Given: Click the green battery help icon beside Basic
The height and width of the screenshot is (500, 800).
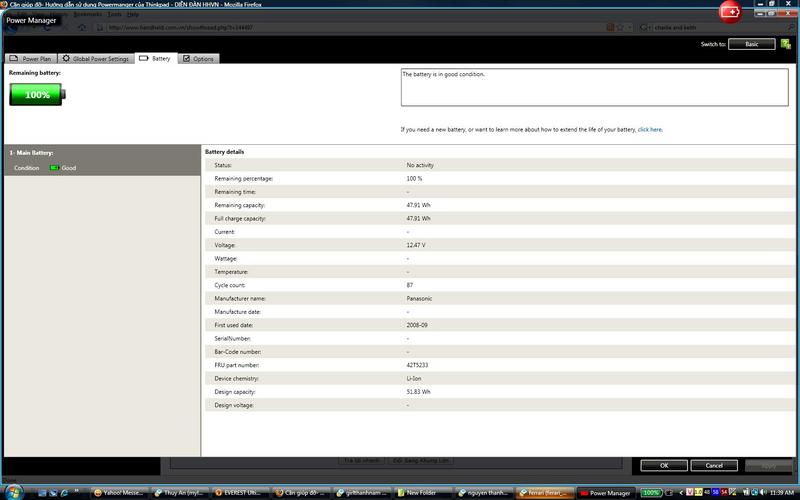Looking at the screenshot, I should (786, 44).
